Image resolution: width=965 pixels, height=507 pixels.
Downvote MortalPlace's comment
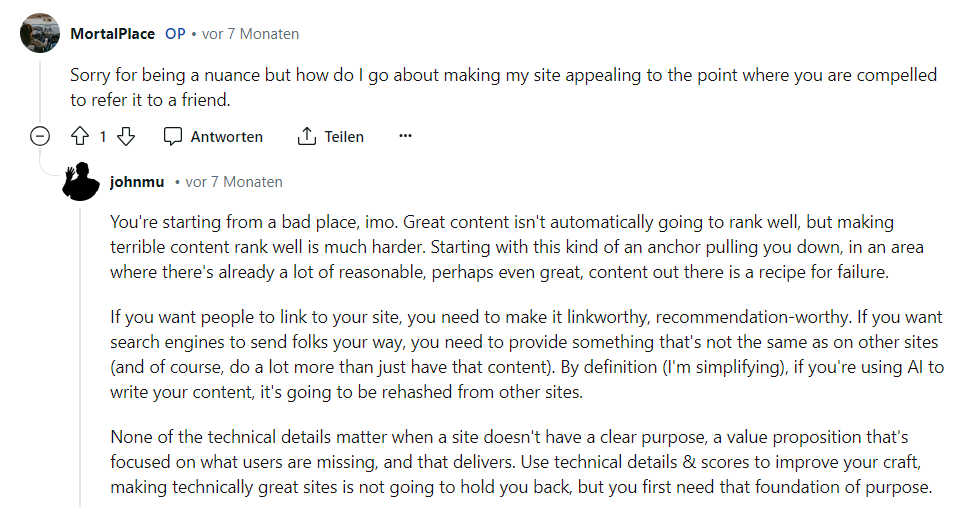(x=126, y=136)
